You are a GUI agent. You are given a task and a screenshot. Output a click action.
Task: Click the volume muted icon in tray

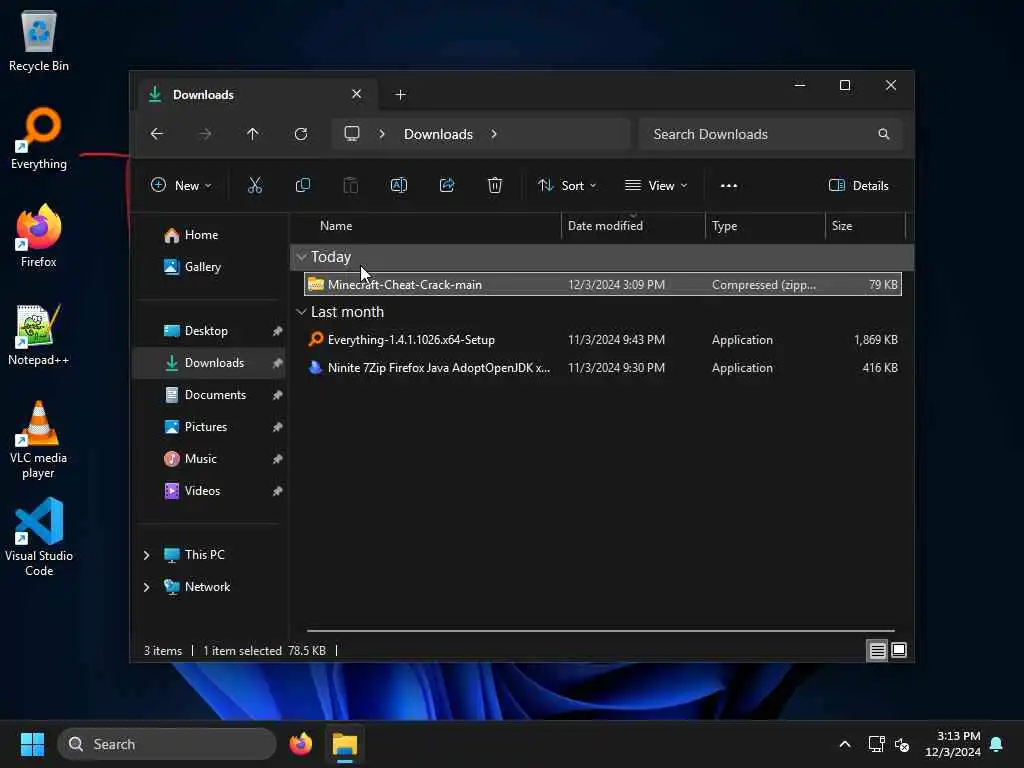click(x=902, y=744)
